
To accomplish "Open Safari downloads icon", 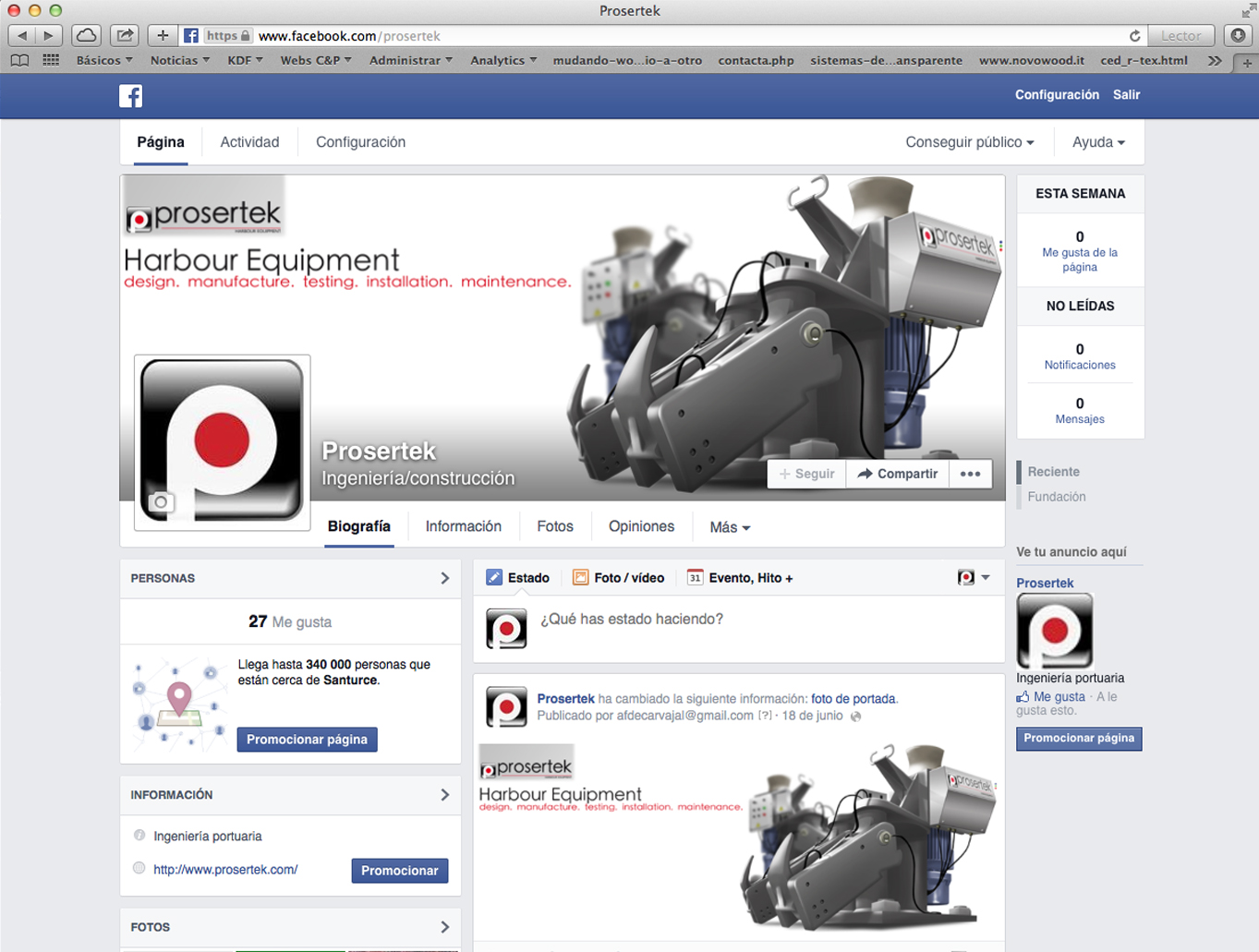I will pyautogui.click(x=1238, y=35).
